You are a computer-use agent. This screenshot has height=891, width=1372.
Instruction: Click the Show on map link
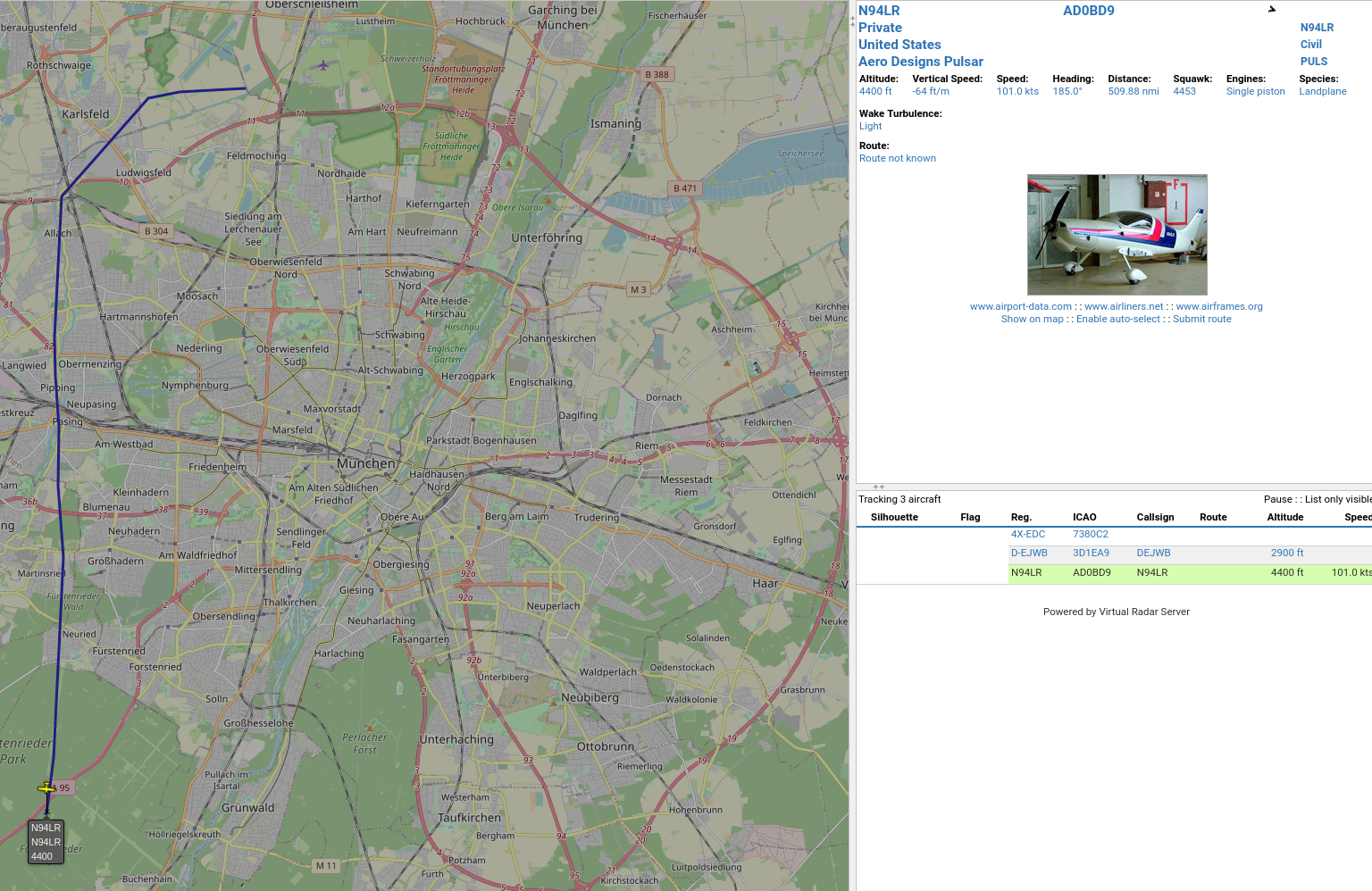[1032, 319]
